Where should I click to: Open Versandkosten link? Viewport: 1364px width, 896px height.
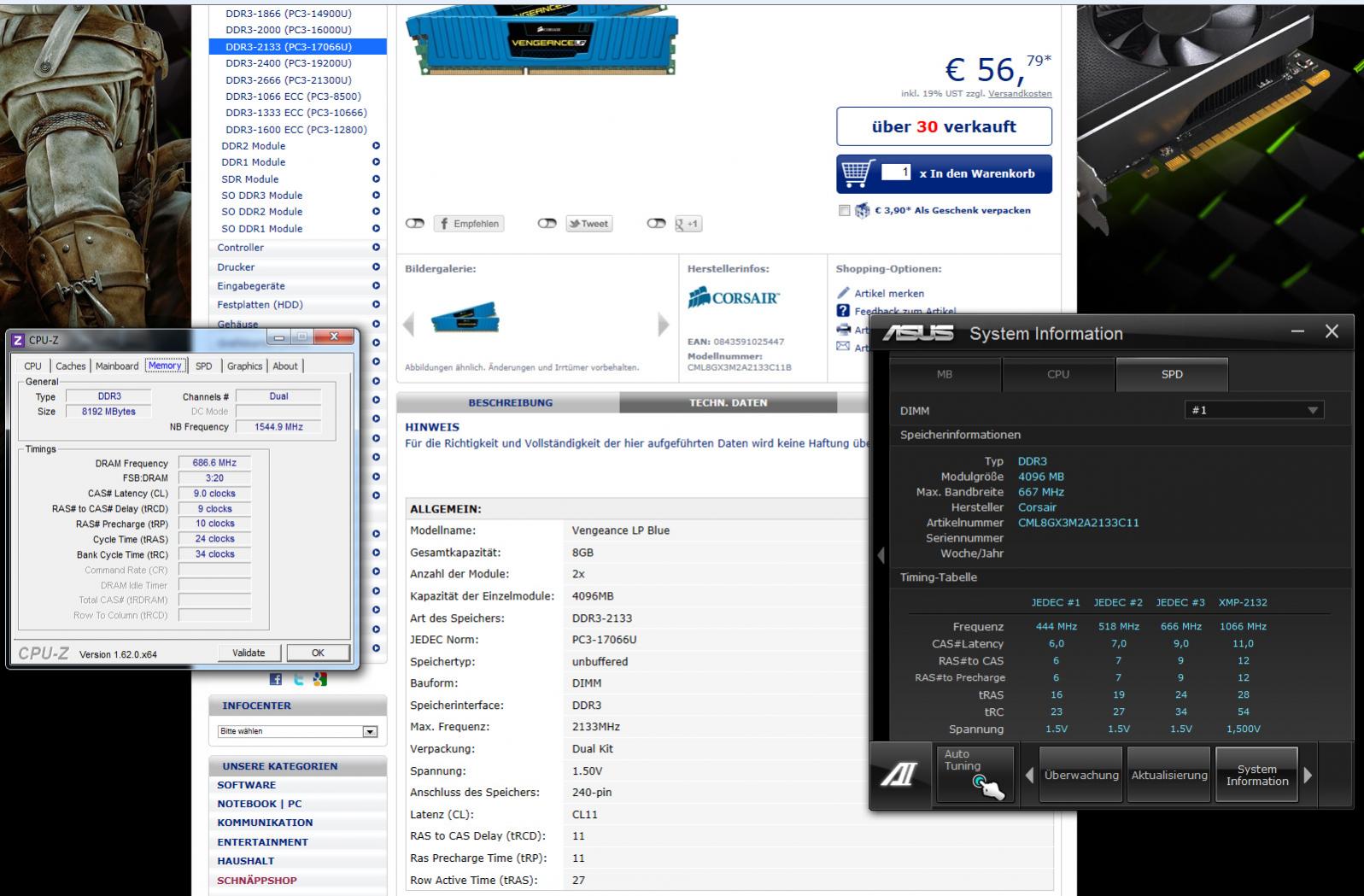click(x=1020, y=94)
